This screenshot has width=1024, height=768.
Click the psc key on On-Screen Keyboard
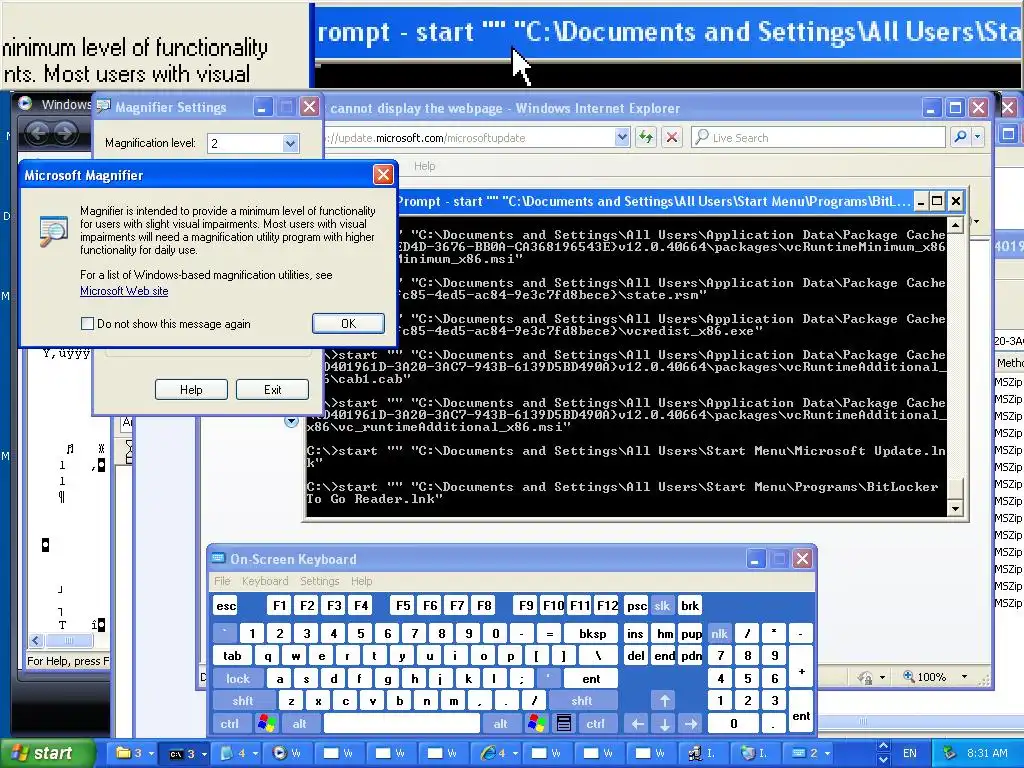point(636,606)
